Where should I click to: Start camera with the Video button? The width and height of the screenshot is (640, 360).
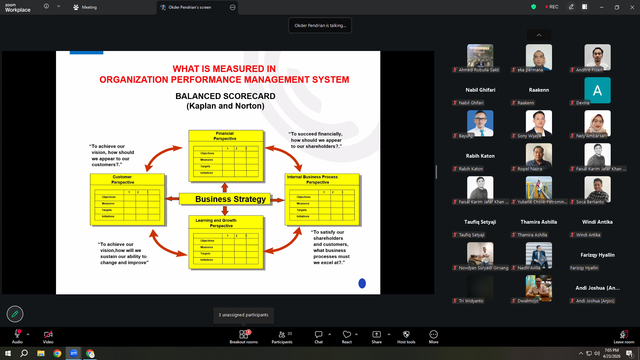tap(48, 337)
